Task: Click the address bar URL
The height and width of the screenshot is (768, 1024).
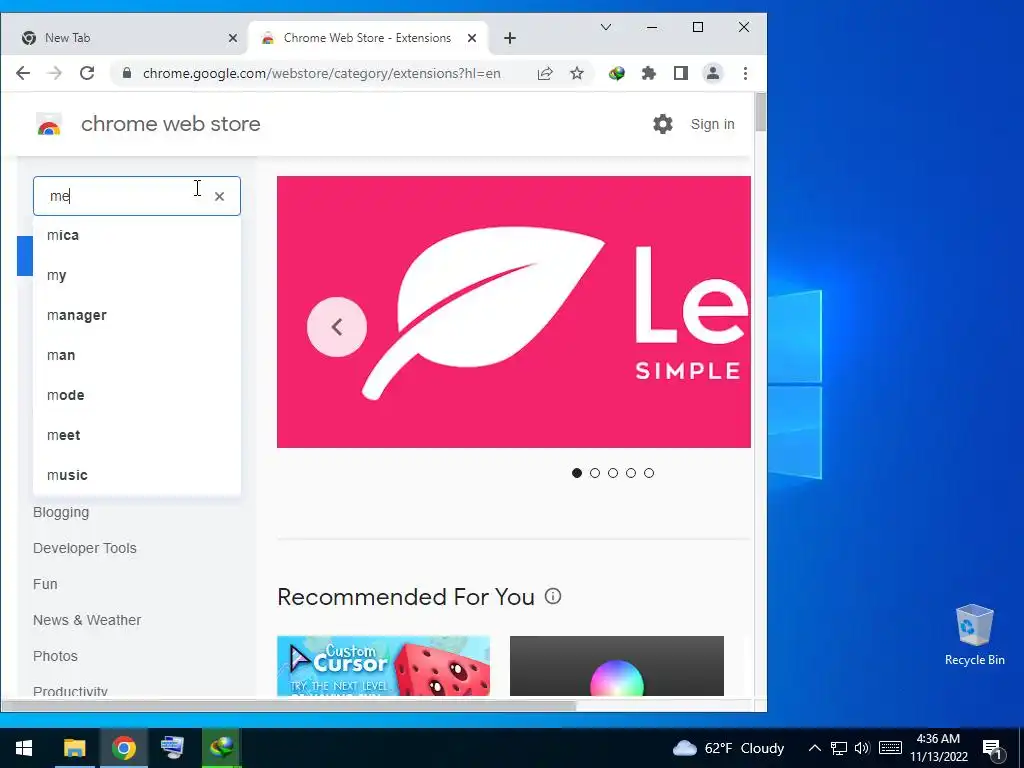Action: 322,73
